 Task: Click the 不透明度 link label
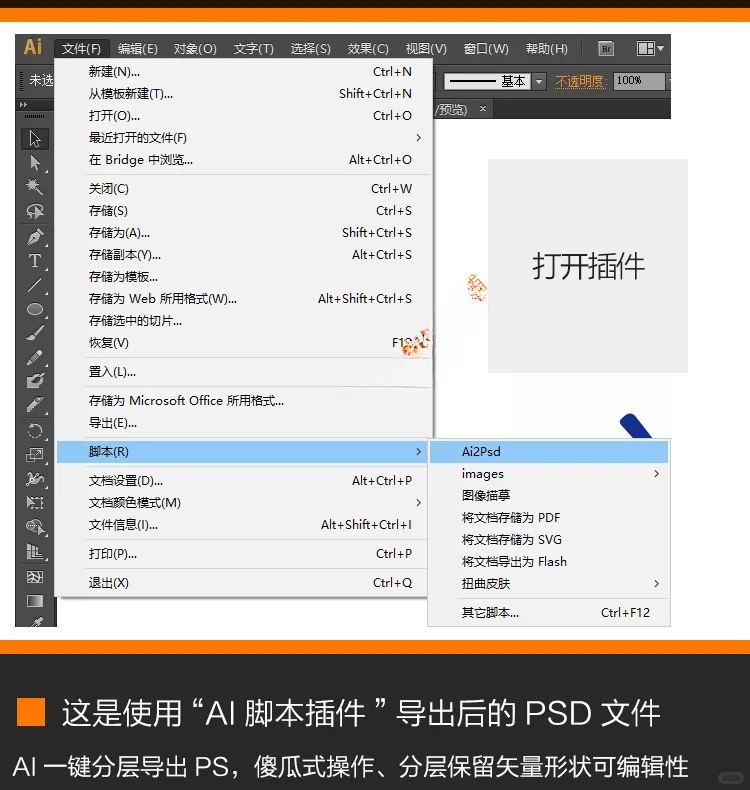[580, 81]
